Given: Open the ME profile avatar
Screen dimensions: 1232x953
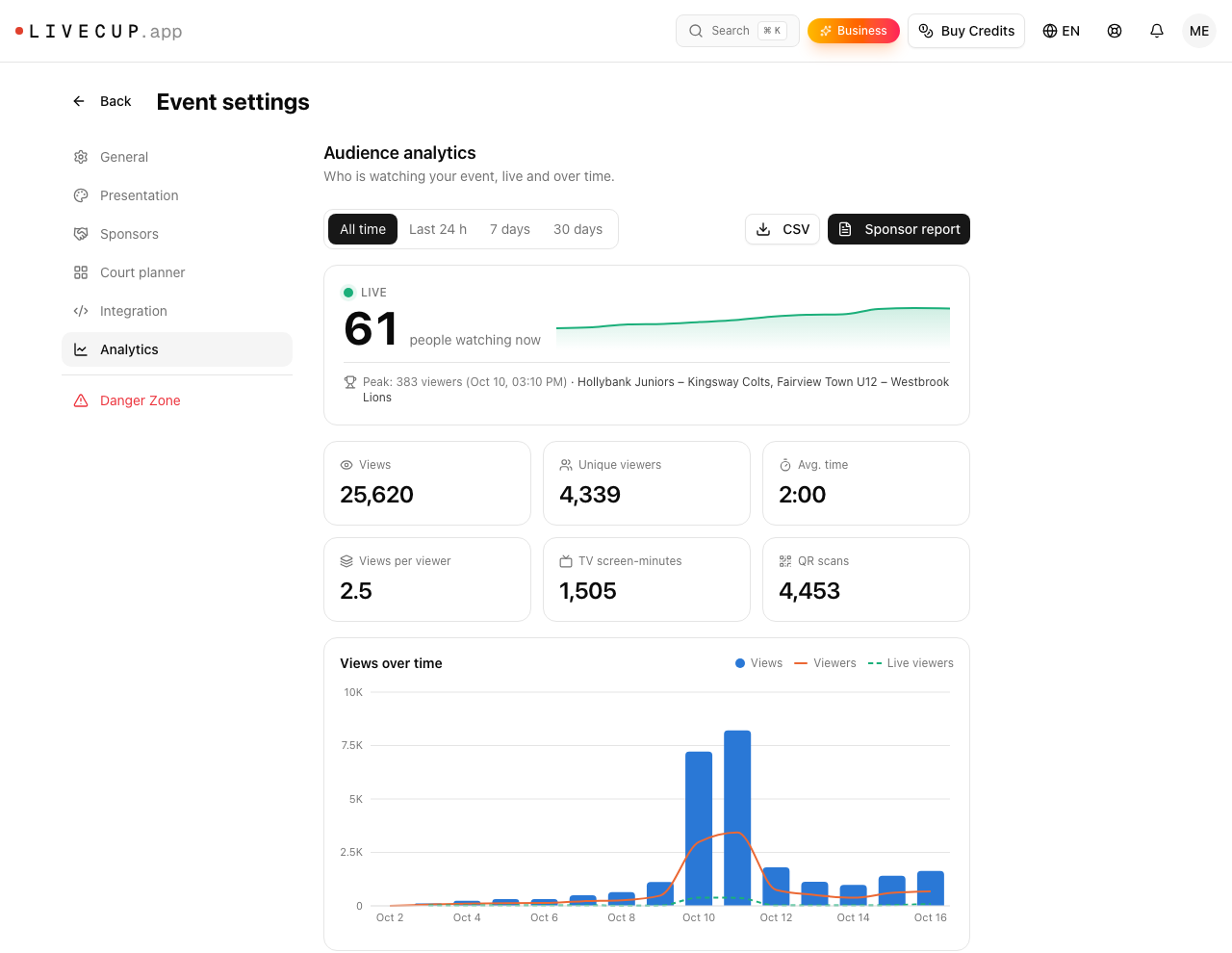Looking at the screenshot, I should [x=1199, y=31].
